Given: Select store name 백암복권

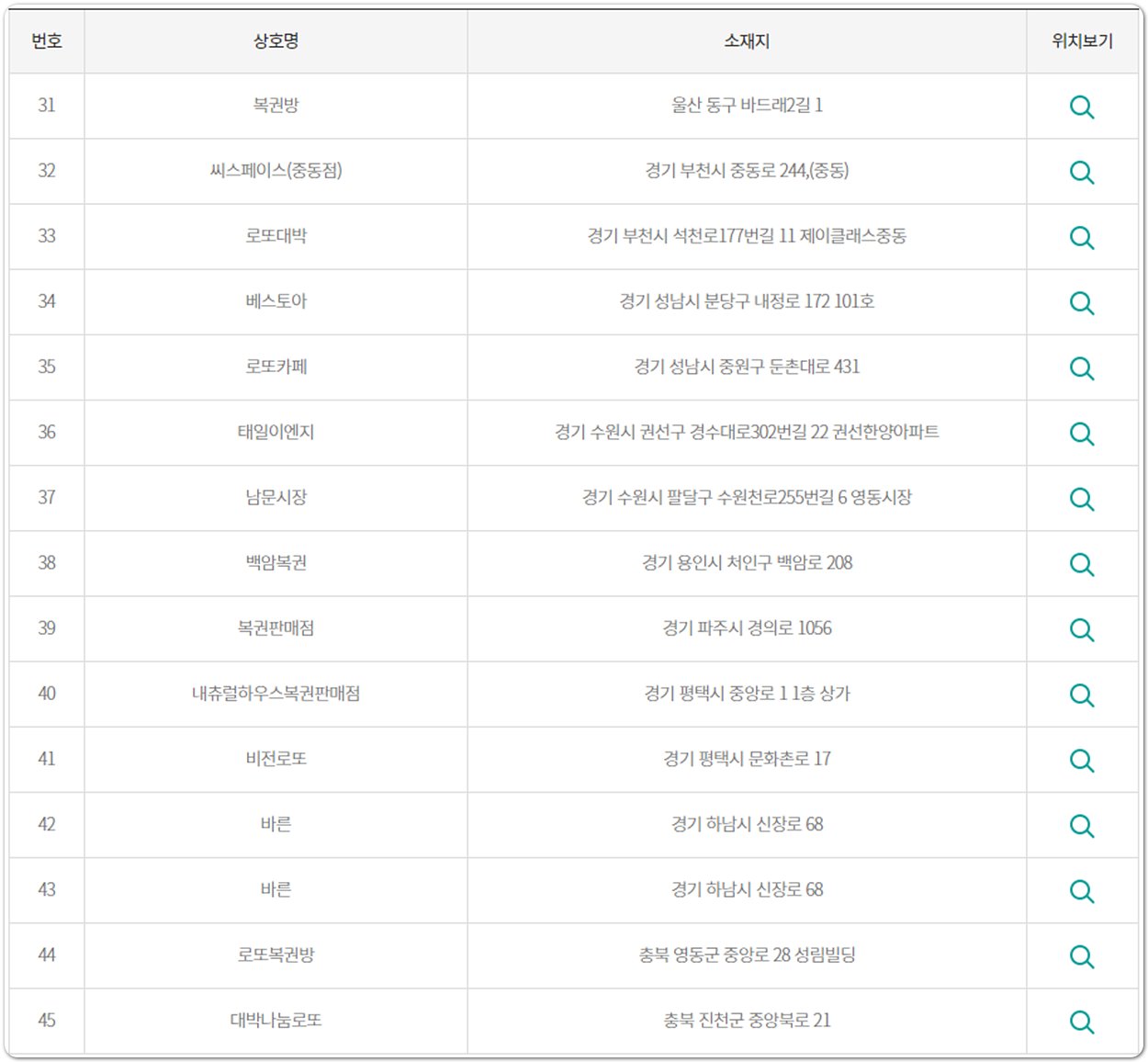Looking at the screenshot, I should pyautogui.click(x=276, y=562).
